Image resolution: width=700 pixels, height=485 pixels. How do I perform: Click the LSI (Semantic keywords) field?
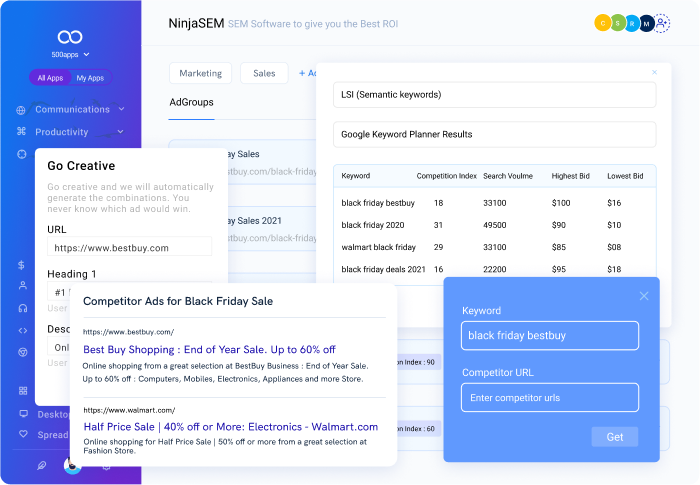tap(495, 95)
